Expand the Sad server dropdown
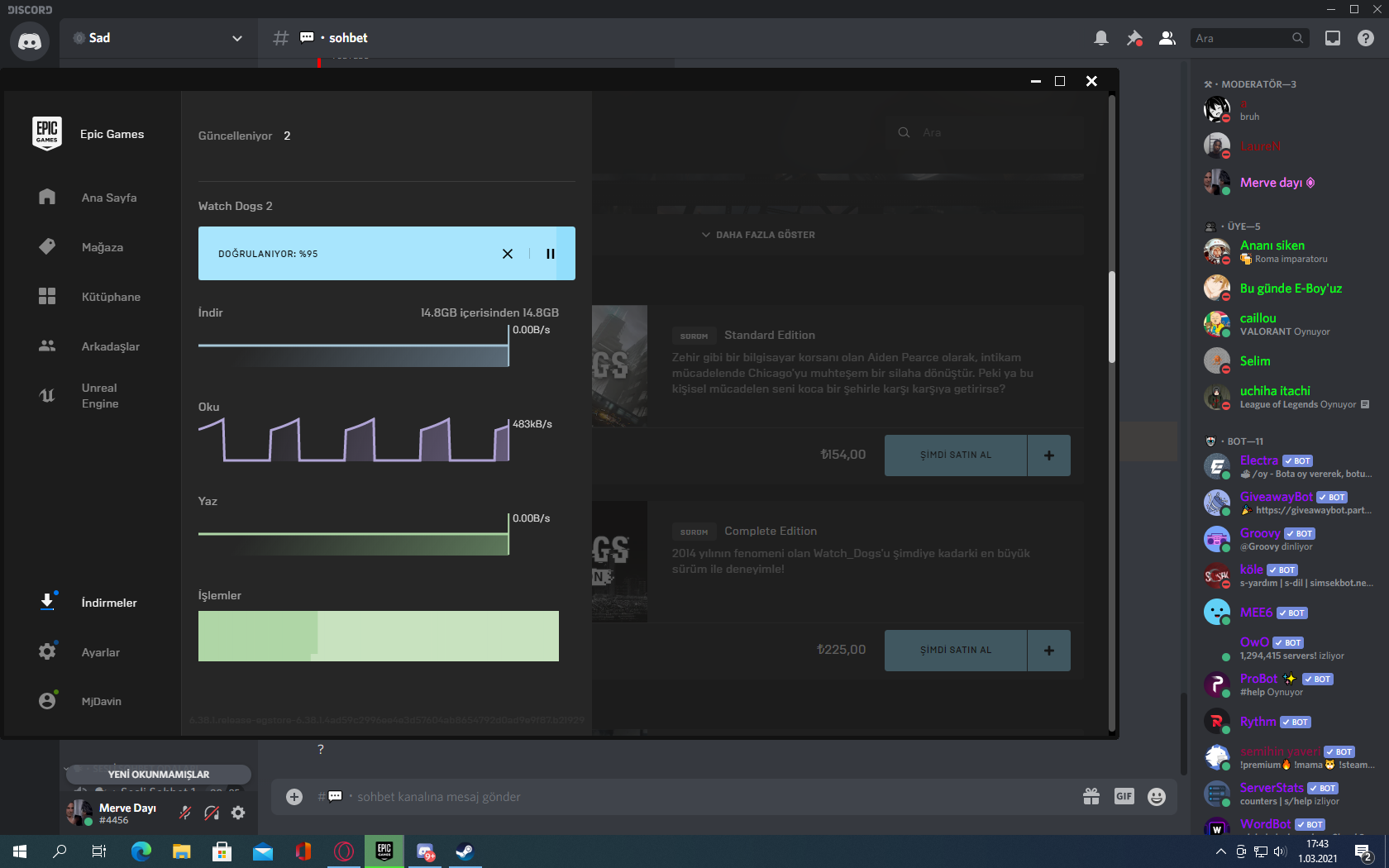 click(x=237, y=38)
